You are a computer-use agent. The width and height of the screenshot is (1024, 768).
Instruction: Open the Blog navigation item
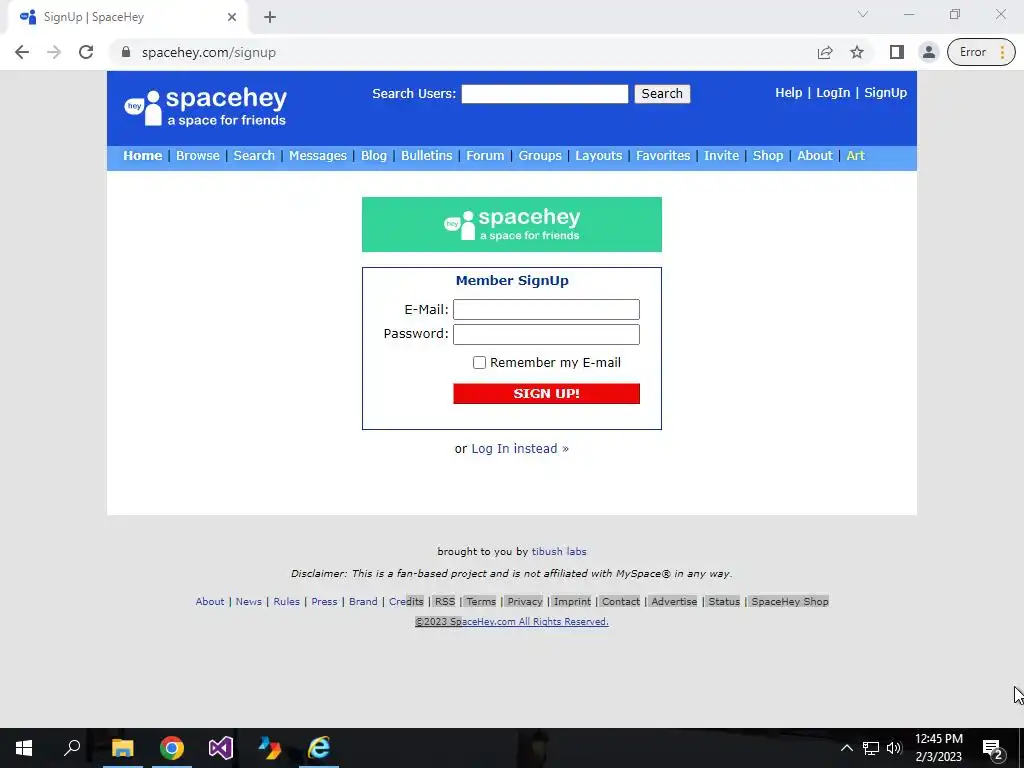pyautogui.click(x=374, y=155)
